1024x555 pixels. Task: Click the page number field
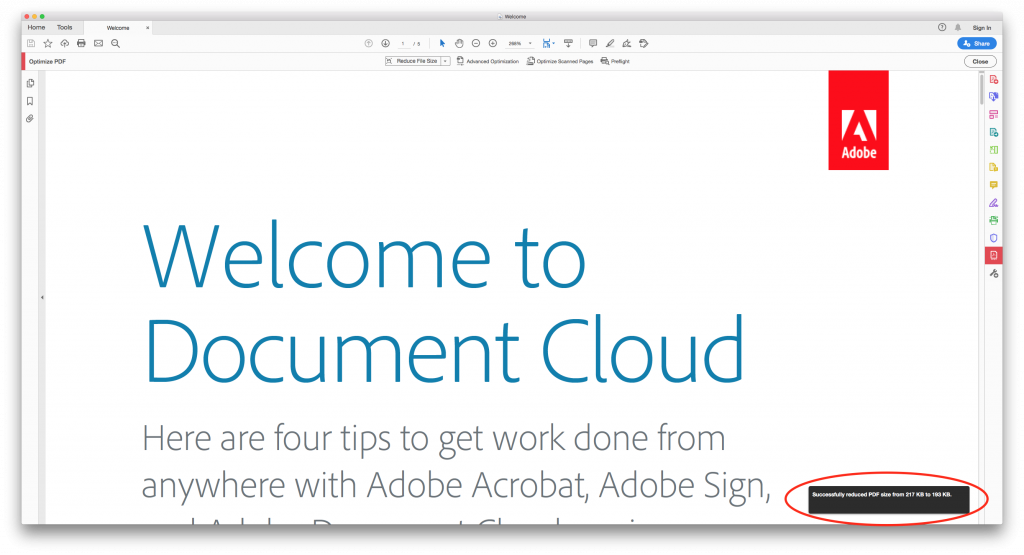(403, 44)
